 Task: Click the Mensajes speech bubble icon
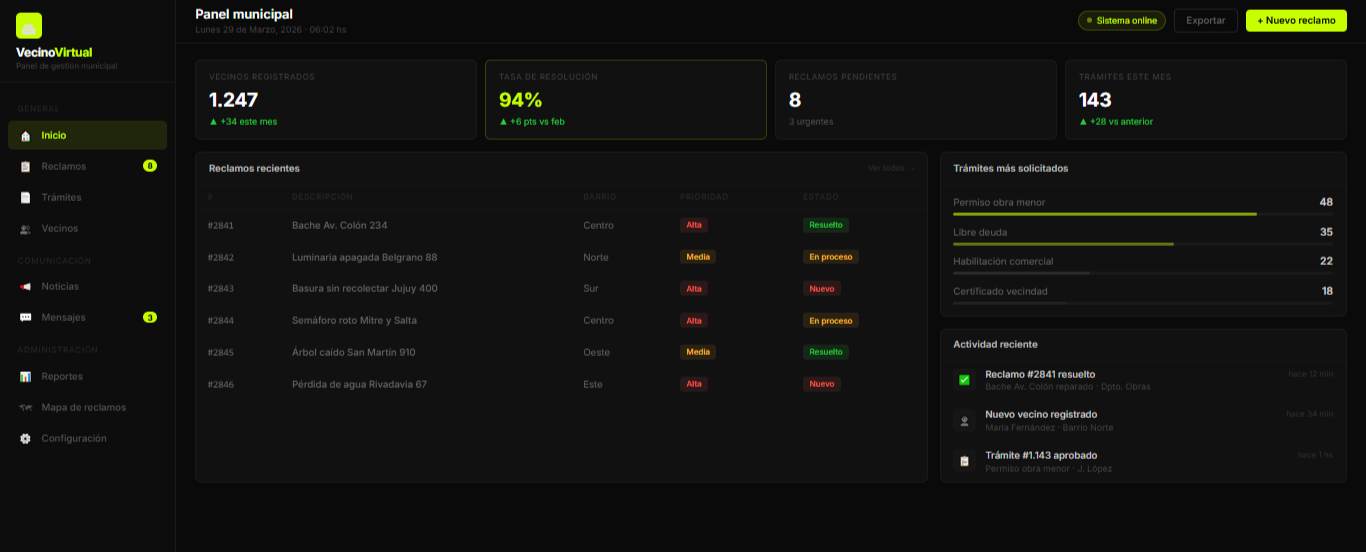[26, 318]
